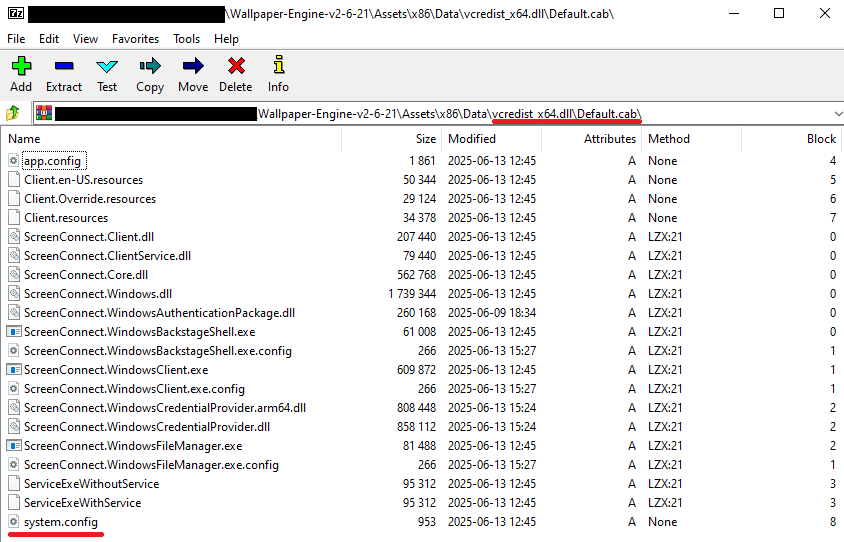Image resolution: width=844 pixels, height=542 pixels.
Task: Click the archive icon in address bar
Action: tap(44, 113)
